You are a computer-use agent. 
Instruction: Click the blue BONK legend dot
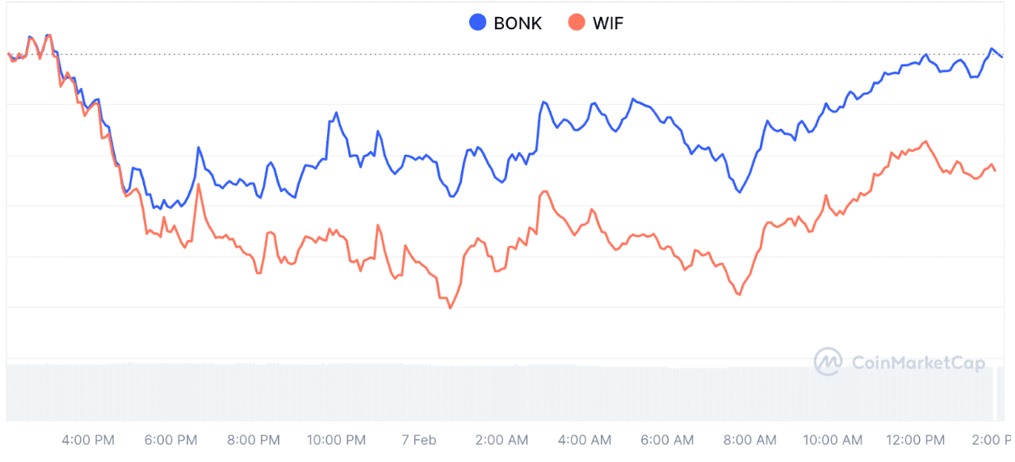(x=477, y=22)
